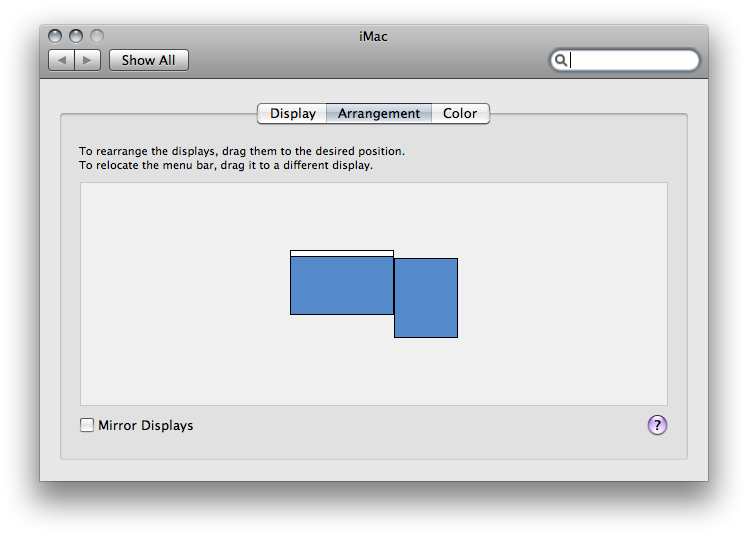The image size is (748, 536).
Task: Click the magnifying glass search icon
Action: (x=561, y=60)
